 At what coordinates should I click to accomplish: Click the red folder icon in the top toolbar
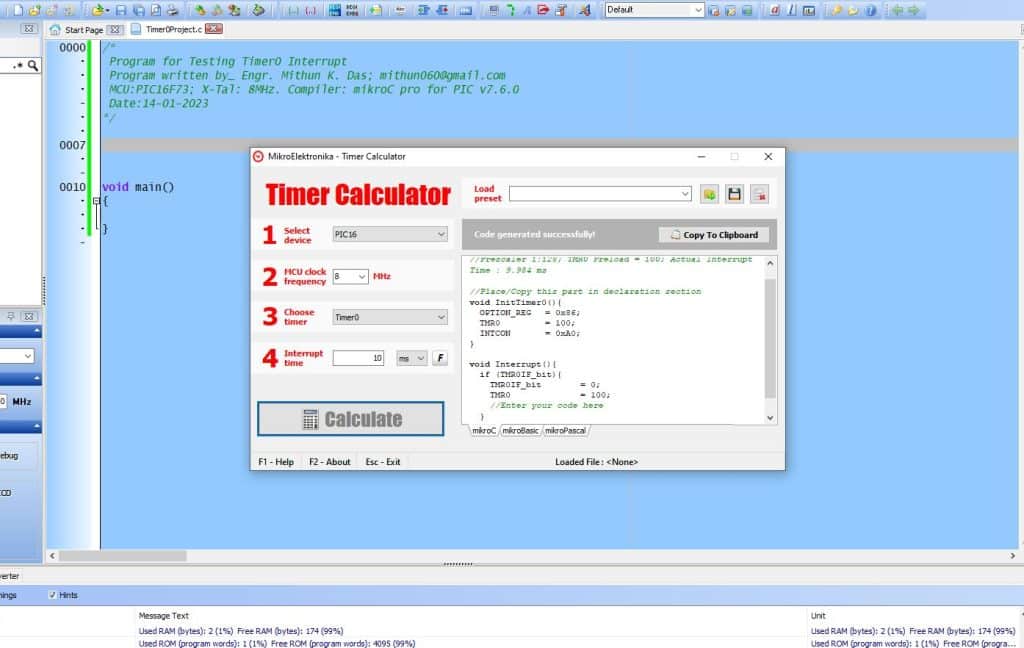pos(543,10)
